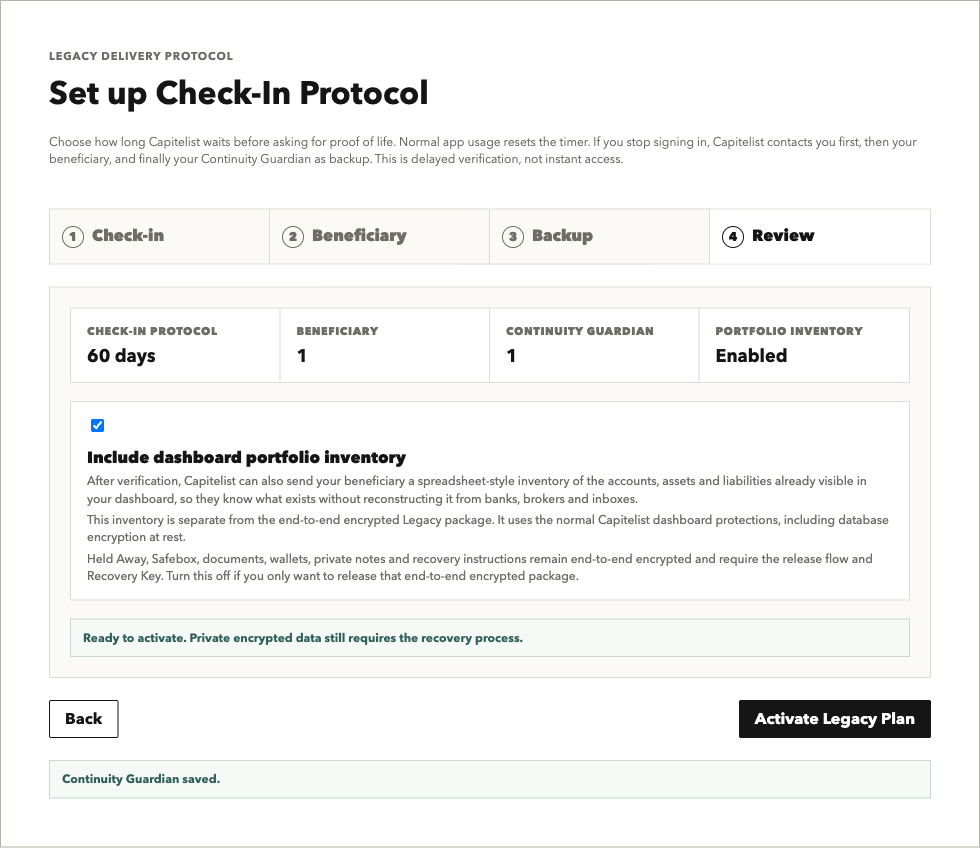Image resolution: width=980 pixels, height=848 pixels.
Task: Click the Beneficiary count summary card
Action: (x=384, y=345)
